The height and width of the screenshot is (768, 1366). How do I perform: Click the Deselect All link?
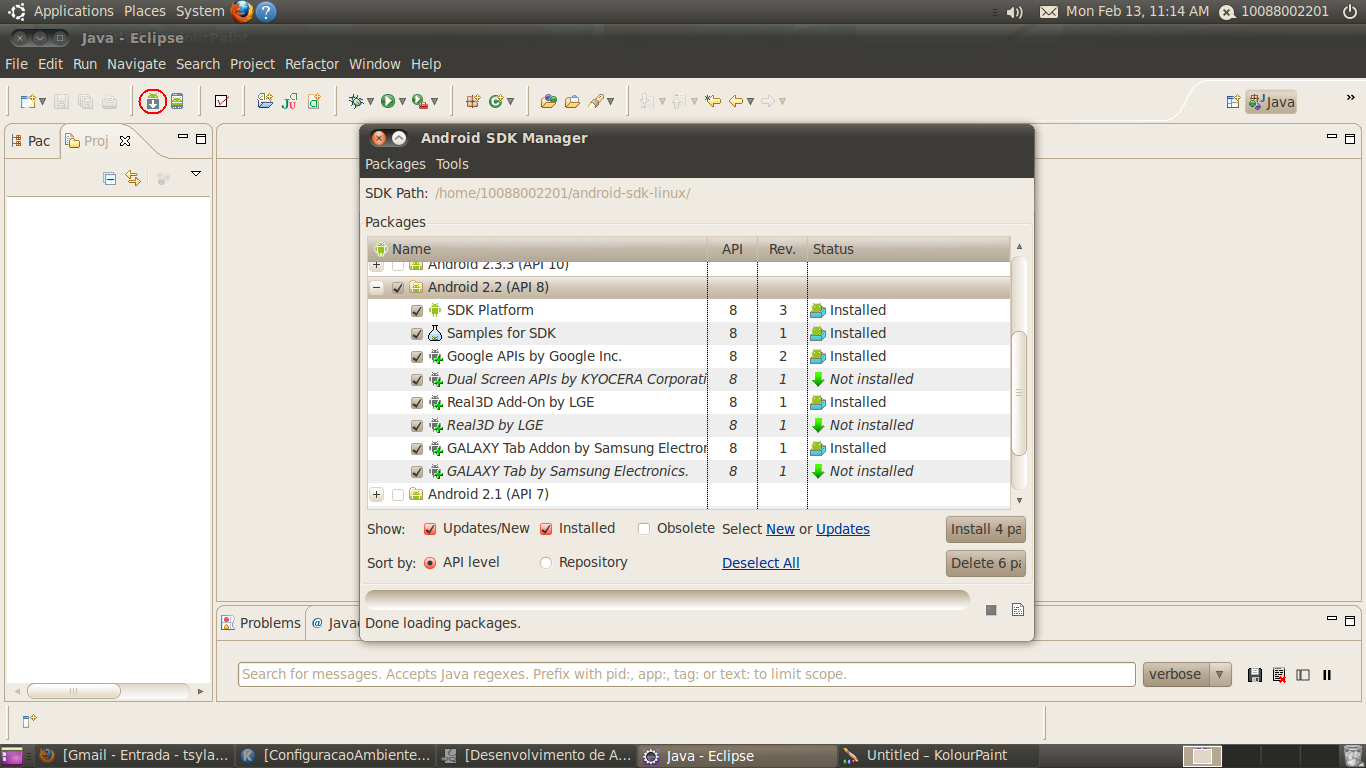coord(761,563)
